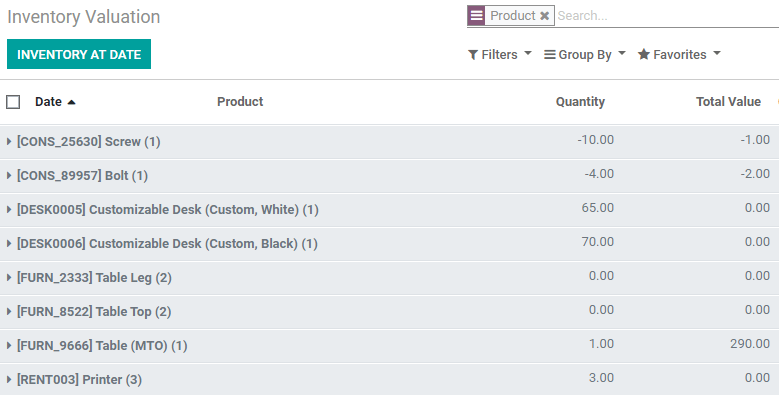The height and width of the screenshot is (395, 779).
Task: Click the Inventory At Date button
Action: coord(79,54)
